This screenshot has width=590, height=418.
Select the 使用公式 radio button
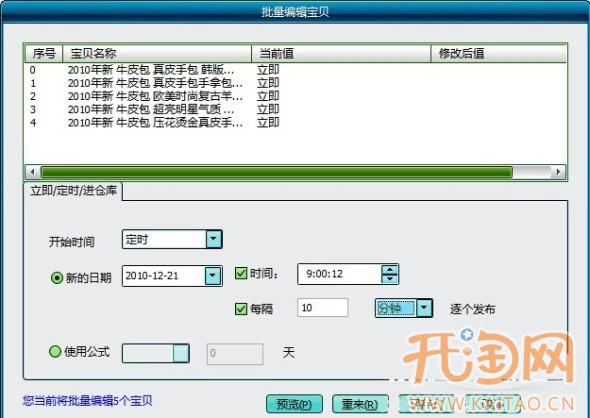(55, 352)
